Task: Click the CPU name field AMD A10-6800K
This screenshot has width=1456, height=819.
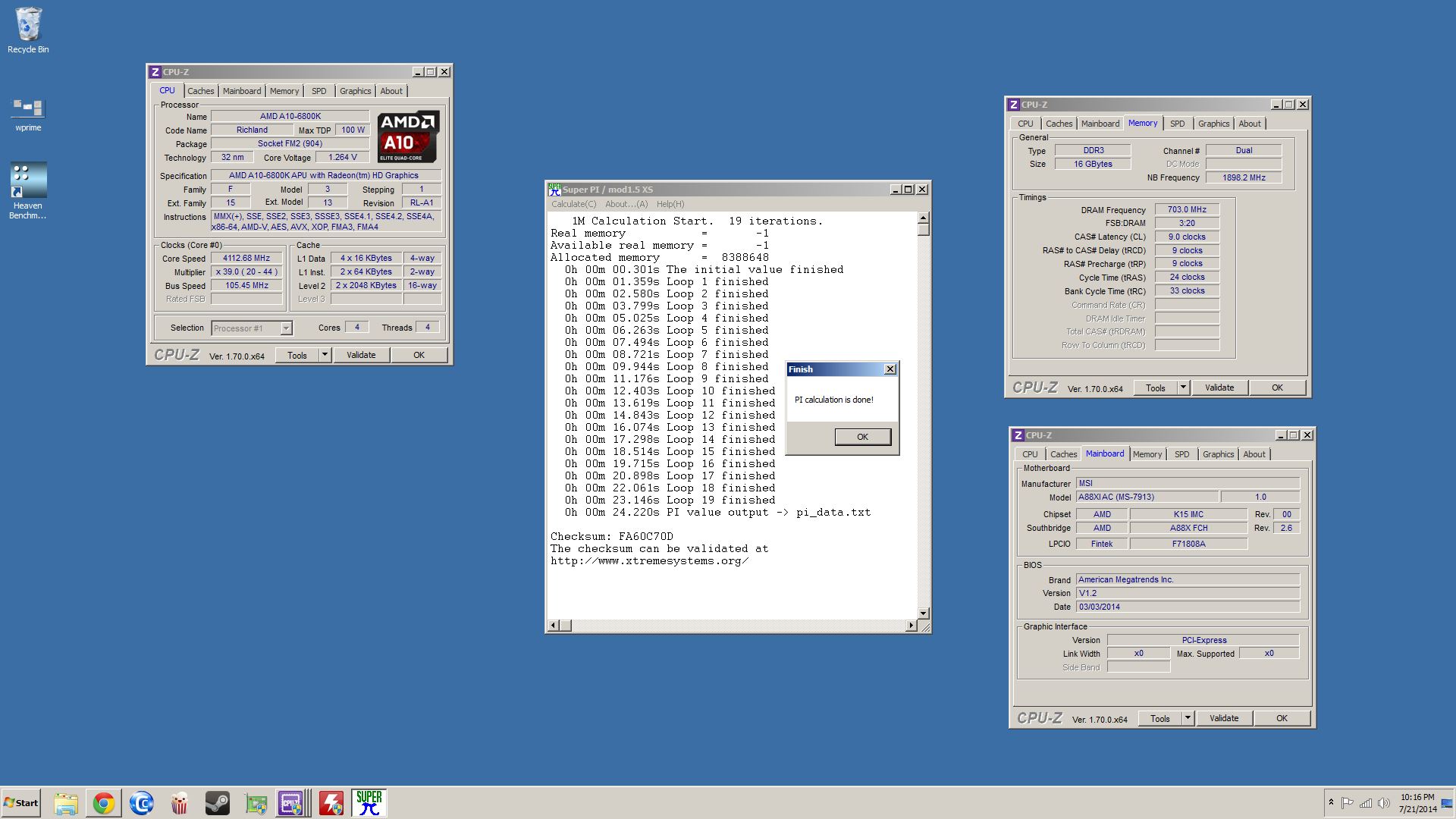Action: click(x=290, y=116)
